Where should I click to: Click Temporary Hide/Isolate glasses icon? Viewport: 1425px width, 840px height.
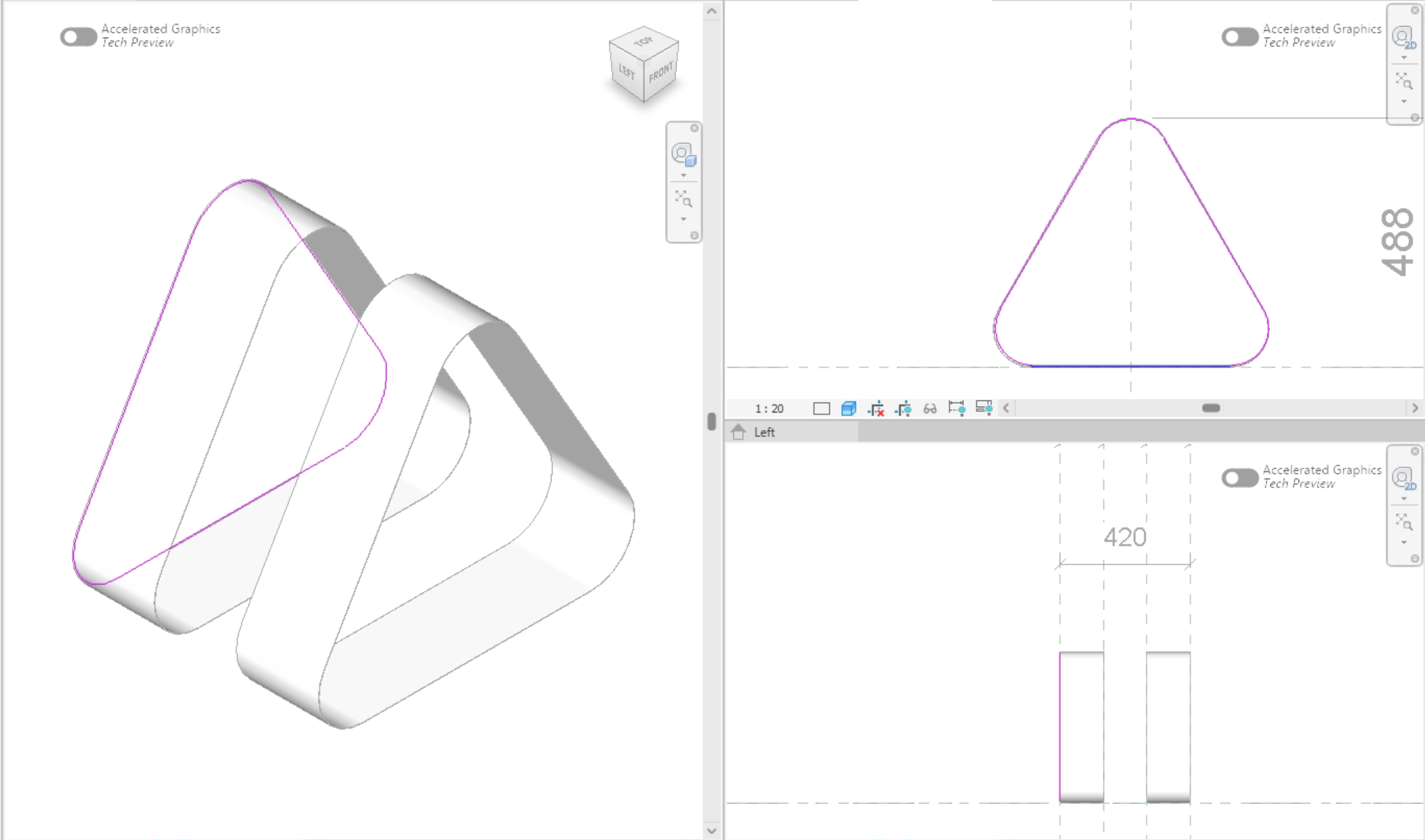pos(930,408)
